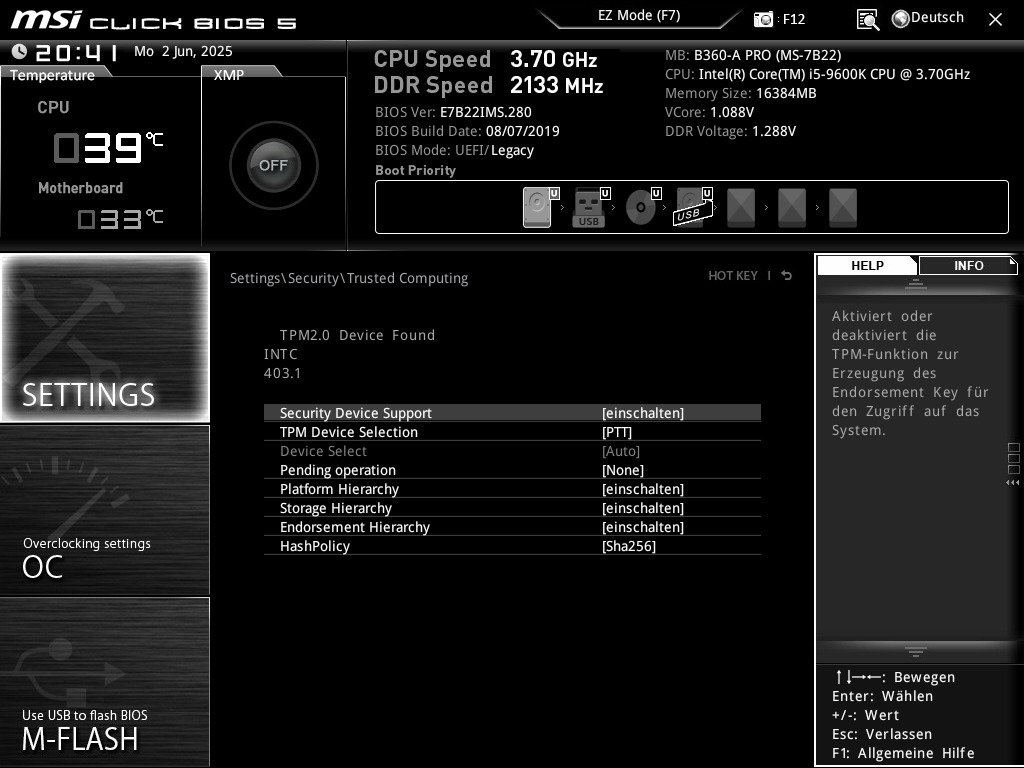Click the help panel bottom scroll handle

tap(916, 650)
